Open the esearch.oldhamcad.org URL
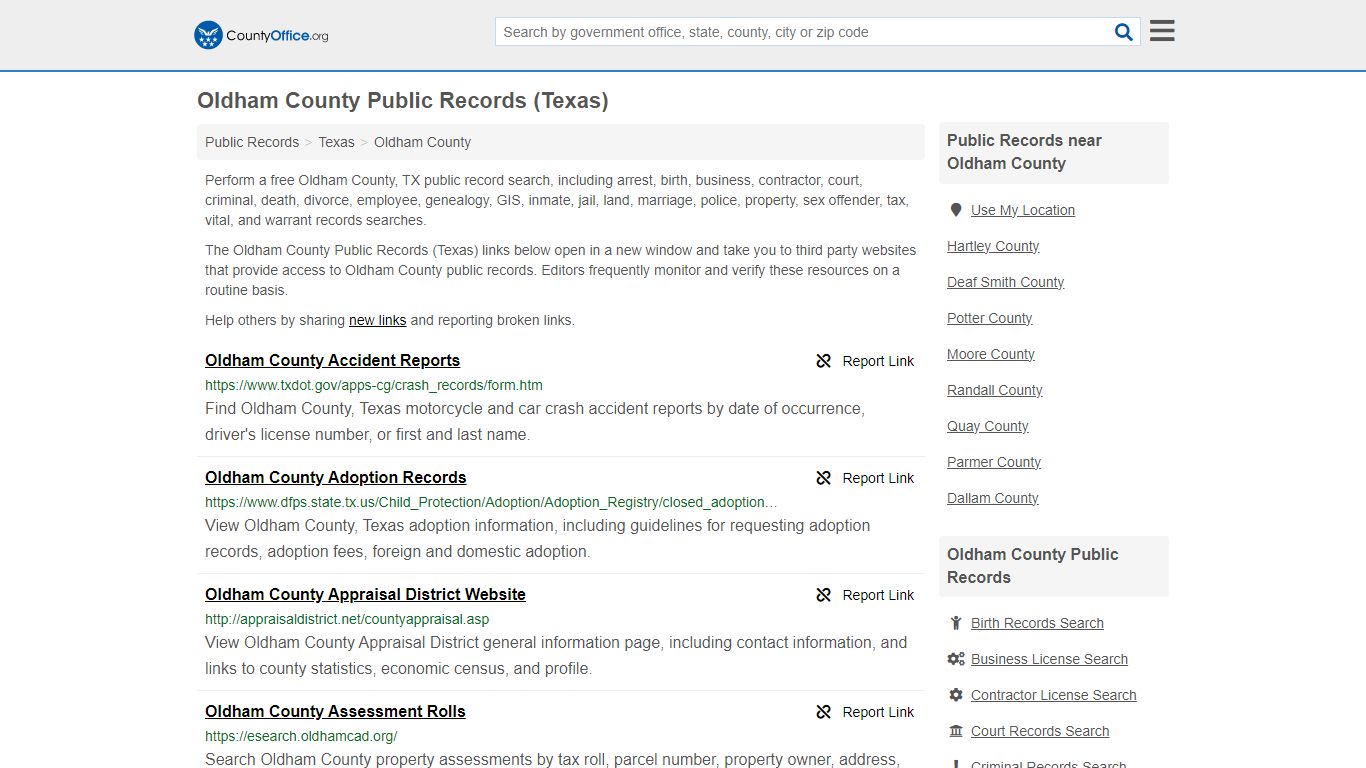This screenshot has height=768, width=1366. point(301,736)
